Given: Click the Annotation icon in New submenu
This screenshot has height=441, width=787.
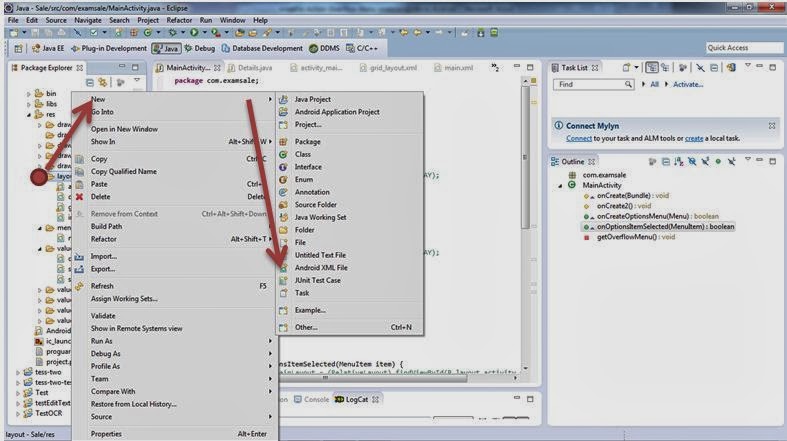Looking at the screenshot, I should pos(284,192).
